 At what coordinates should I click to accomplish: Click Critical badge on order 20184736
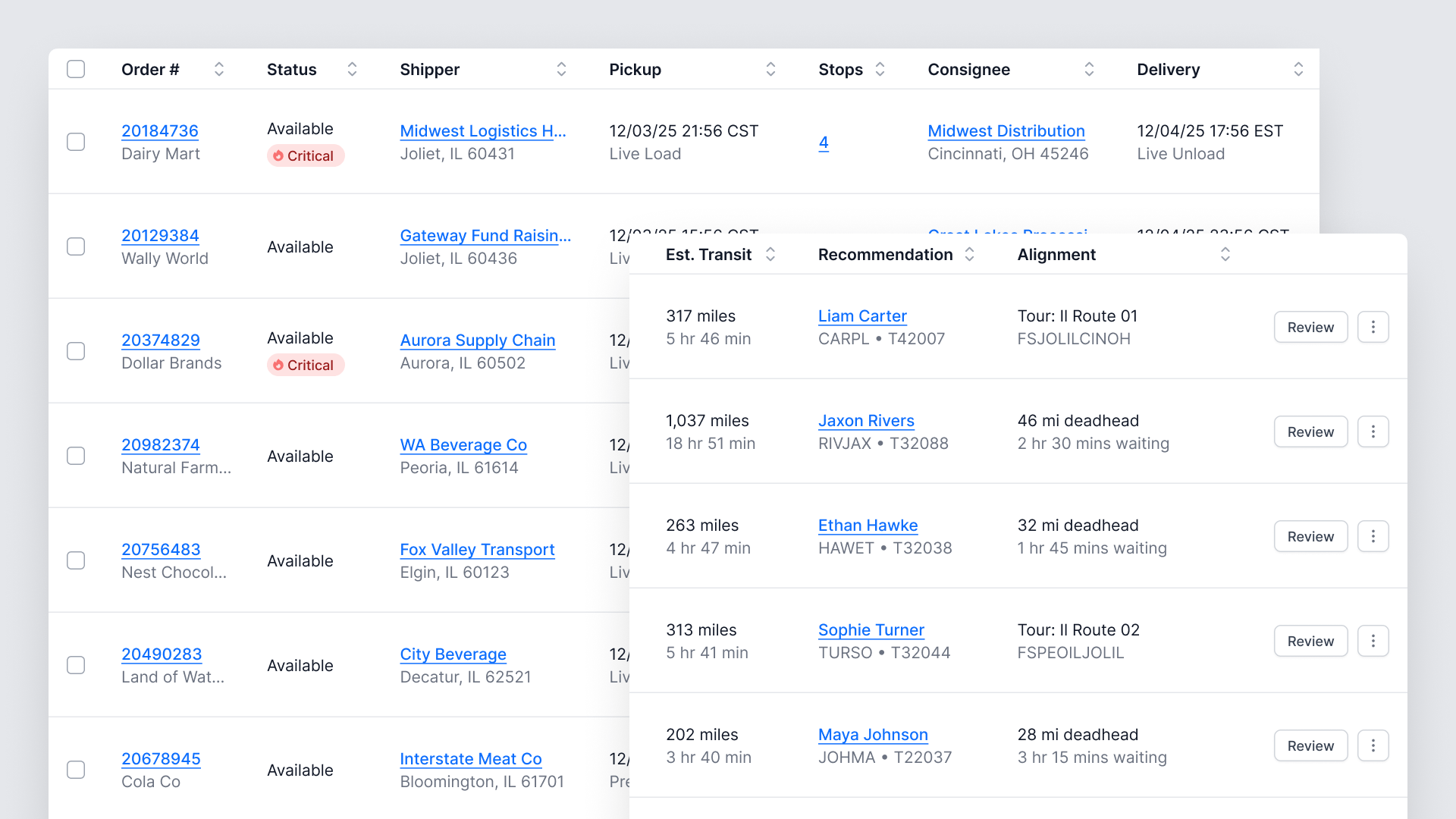tap(306, 155)
